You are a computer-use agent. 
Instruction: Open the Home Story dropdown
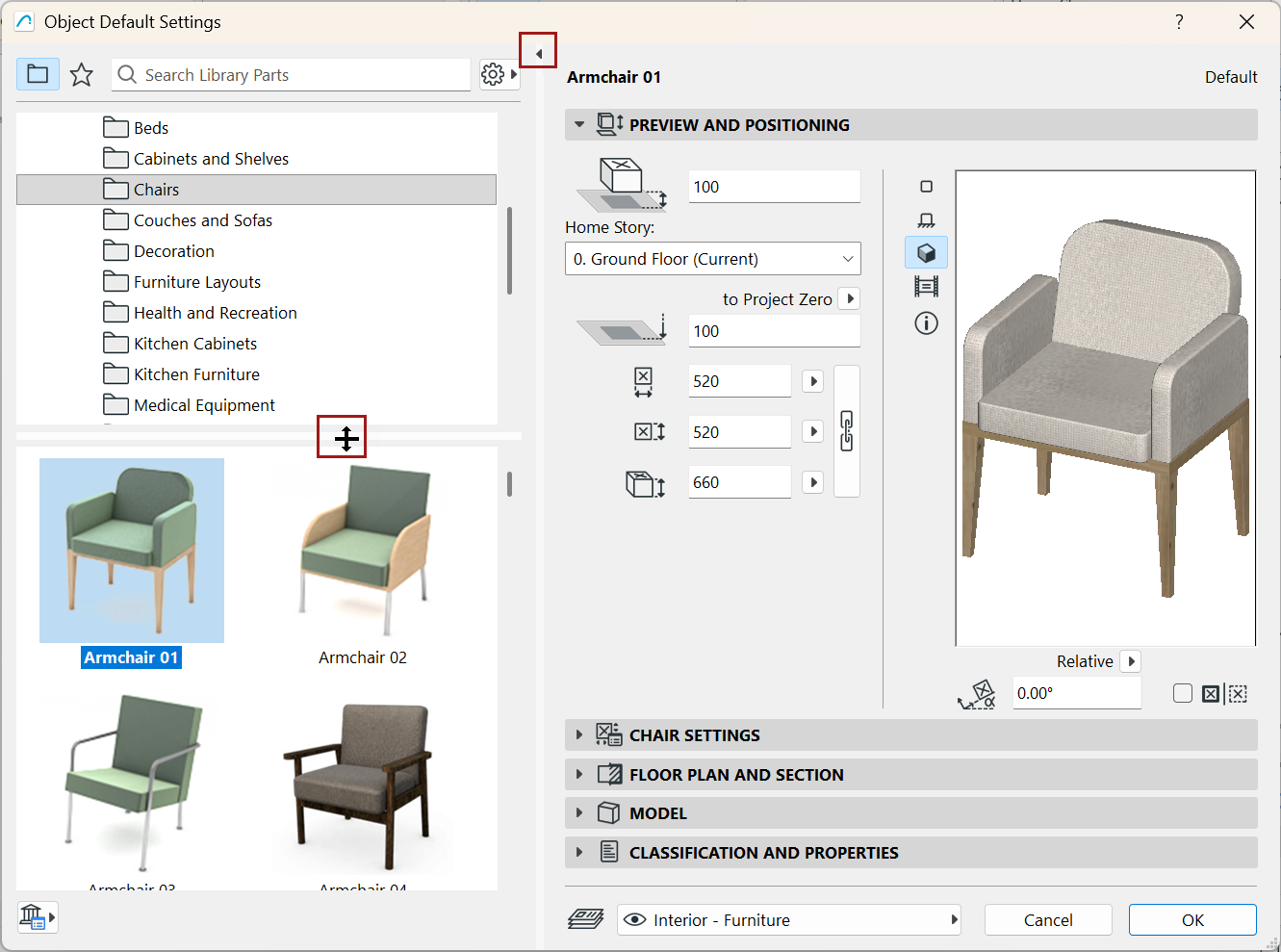(712, 259)
